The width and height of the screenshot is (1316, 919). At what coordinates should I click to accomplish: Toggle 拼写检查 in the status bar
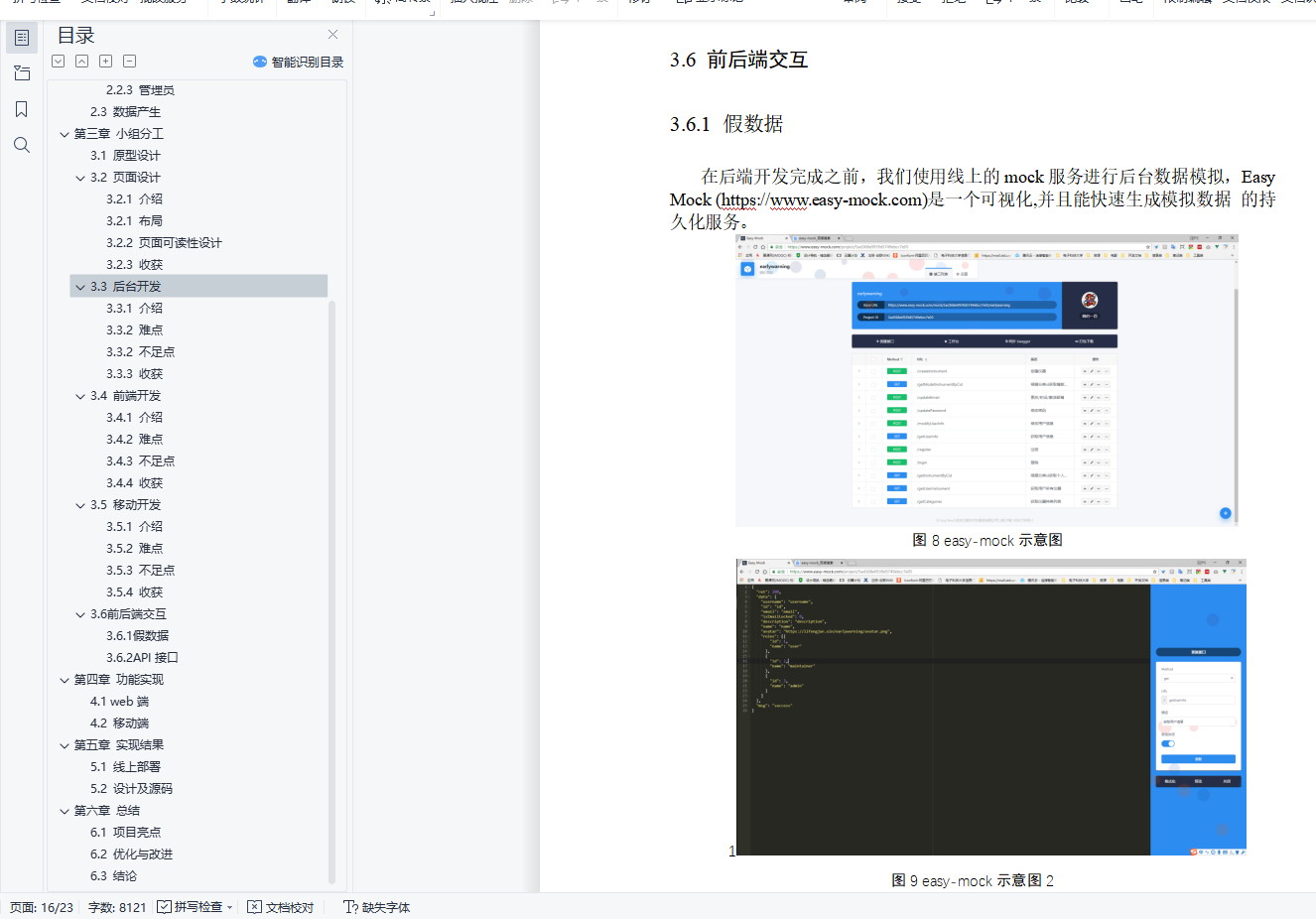[x=190, y=907]
